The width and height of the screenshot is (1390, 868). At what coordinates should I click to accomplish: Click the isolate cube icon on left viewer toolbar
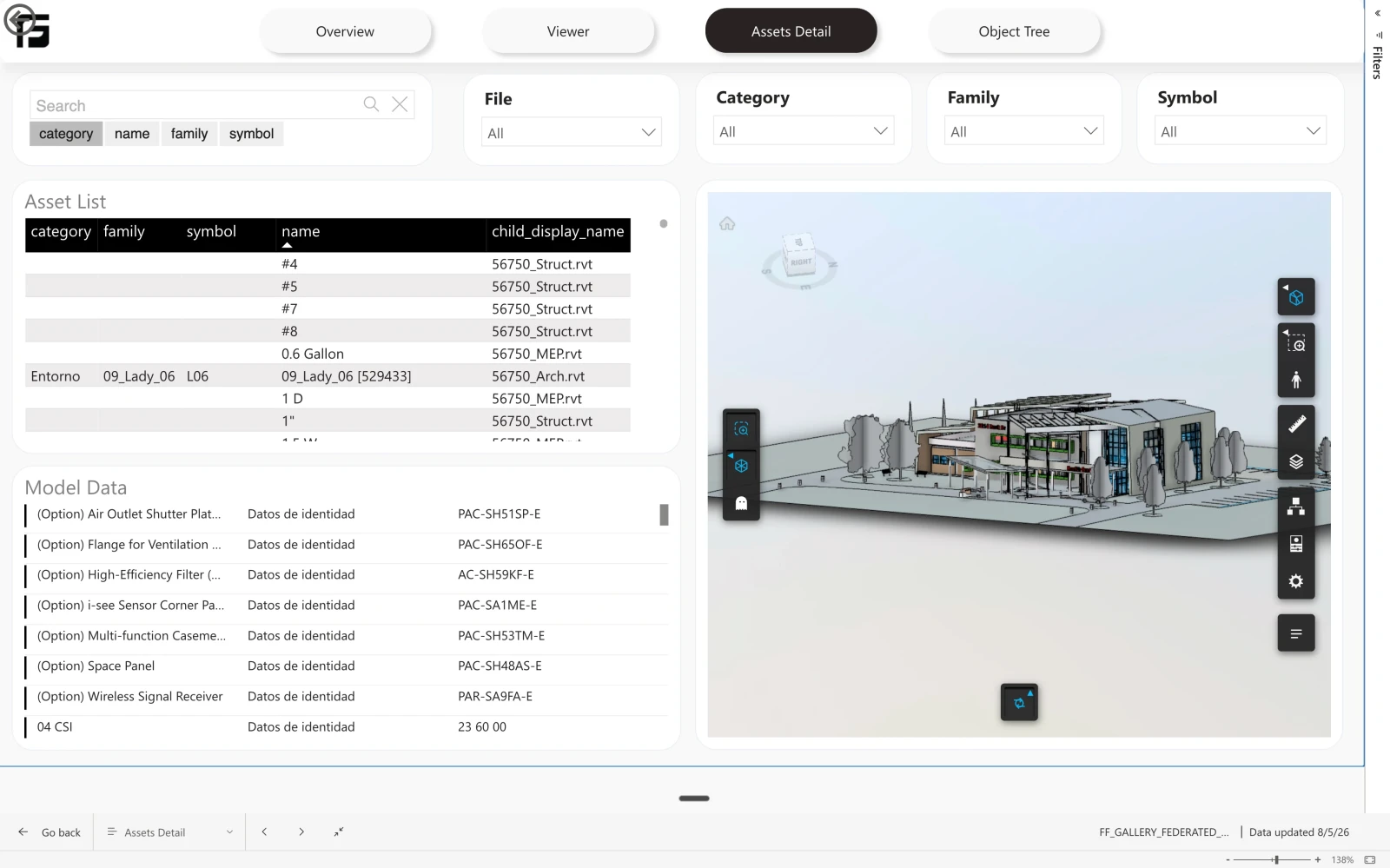pos(741,466)
